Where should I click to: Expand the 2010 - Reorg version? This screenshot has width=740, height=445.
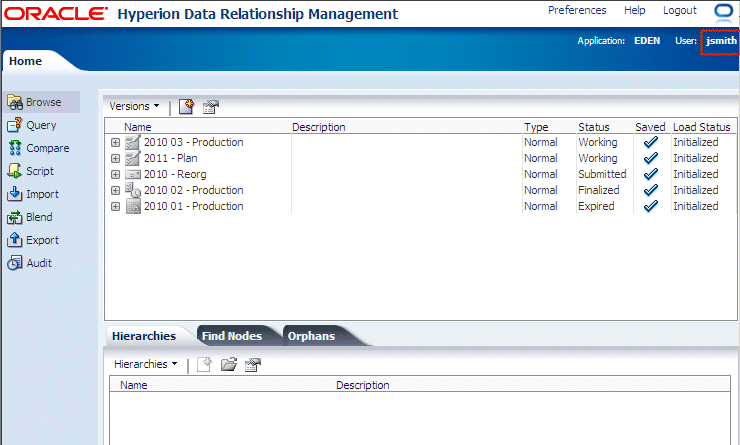pos(115,175)
